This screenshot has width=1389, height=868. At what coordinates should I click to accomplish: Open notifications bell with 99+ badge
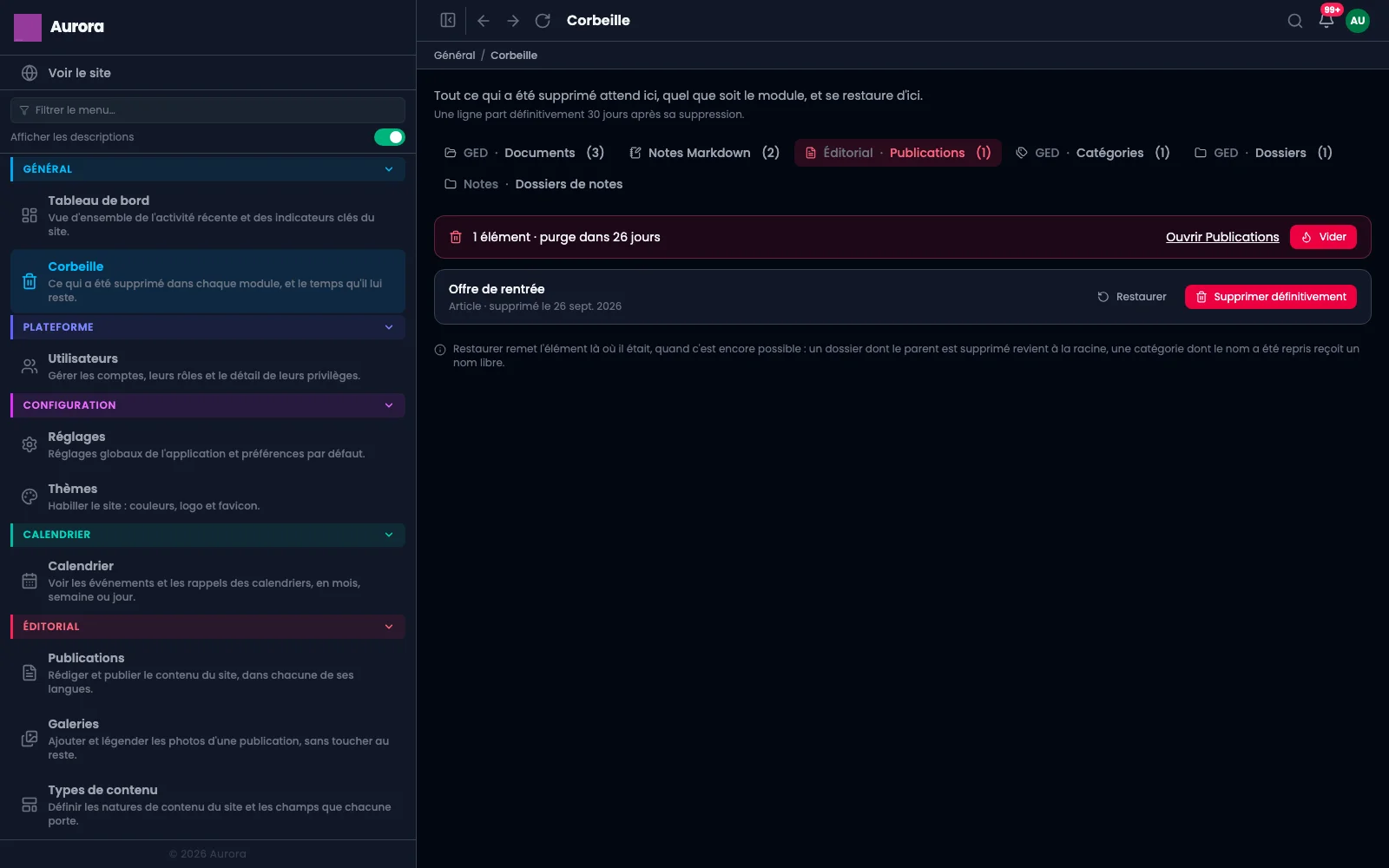tap(1326, 20)
